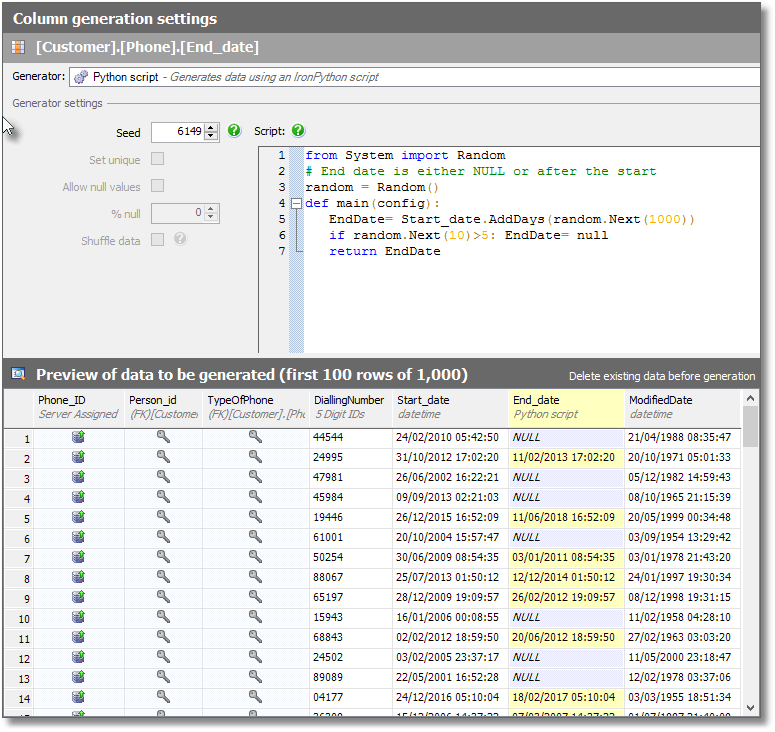Select the DiallingNumber column header
The image size is (775, 732).
tap(351, 407)
